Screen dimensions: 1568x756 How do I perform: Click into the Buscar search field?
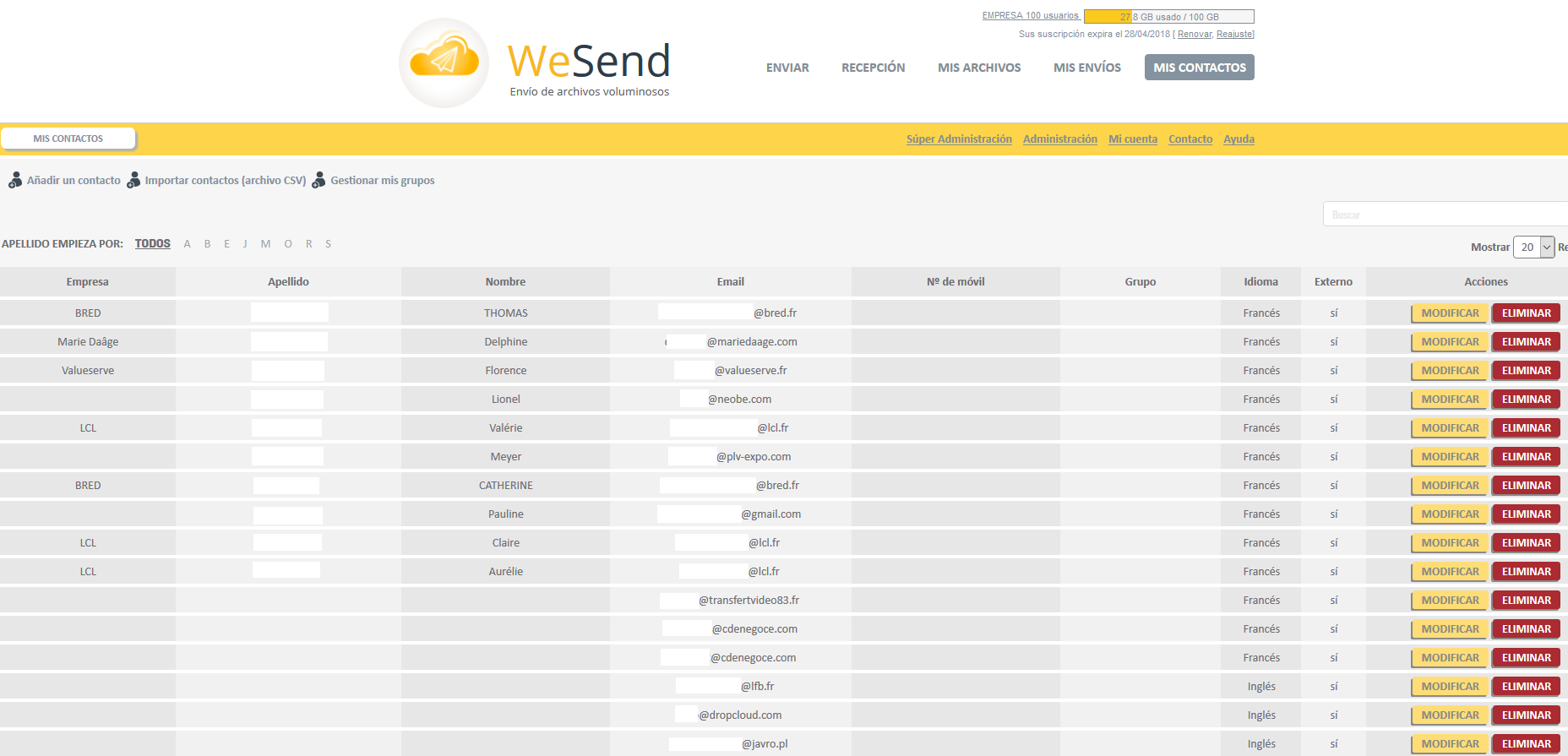point(1445,215)
